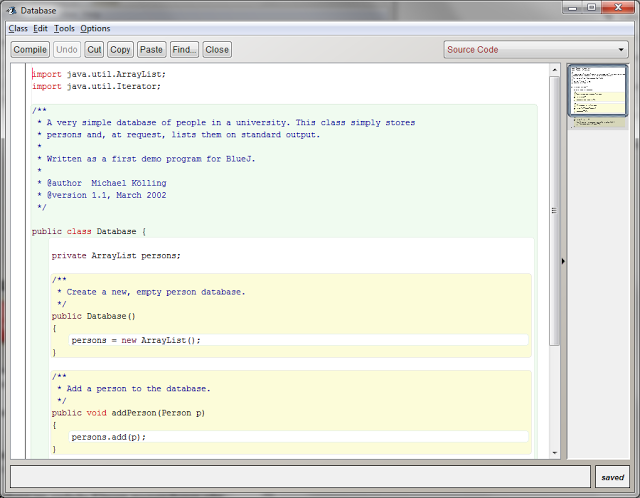Open the Options menu
The width and height of the screenshot is (640, 498).
pos(95,28)
